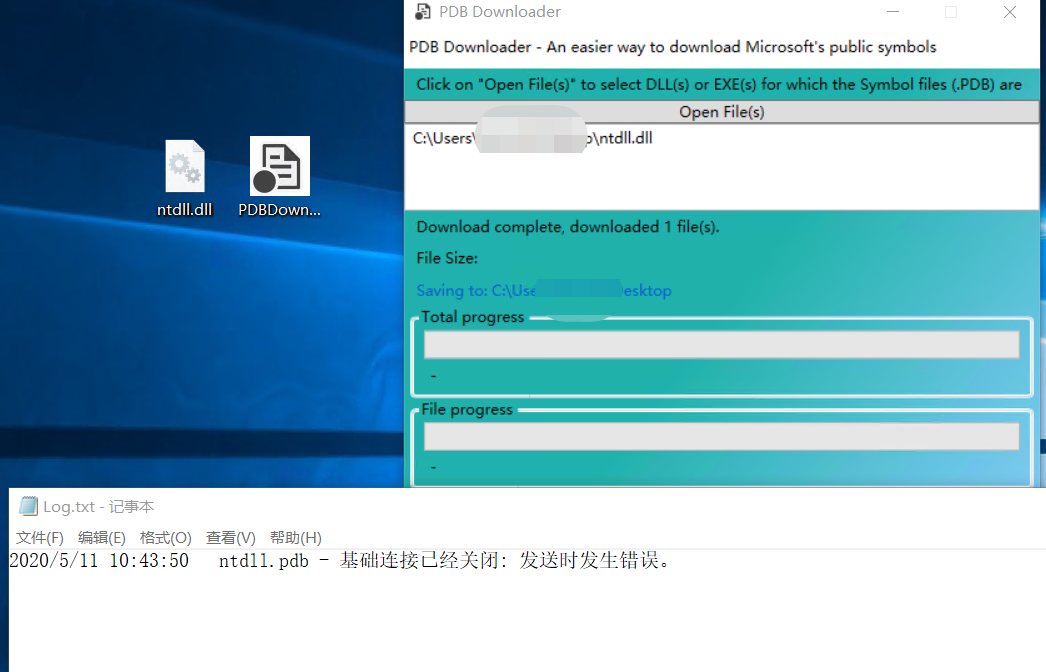Click the 'File progress' group label
1046x672 pixels.
[x=467, y=409]
